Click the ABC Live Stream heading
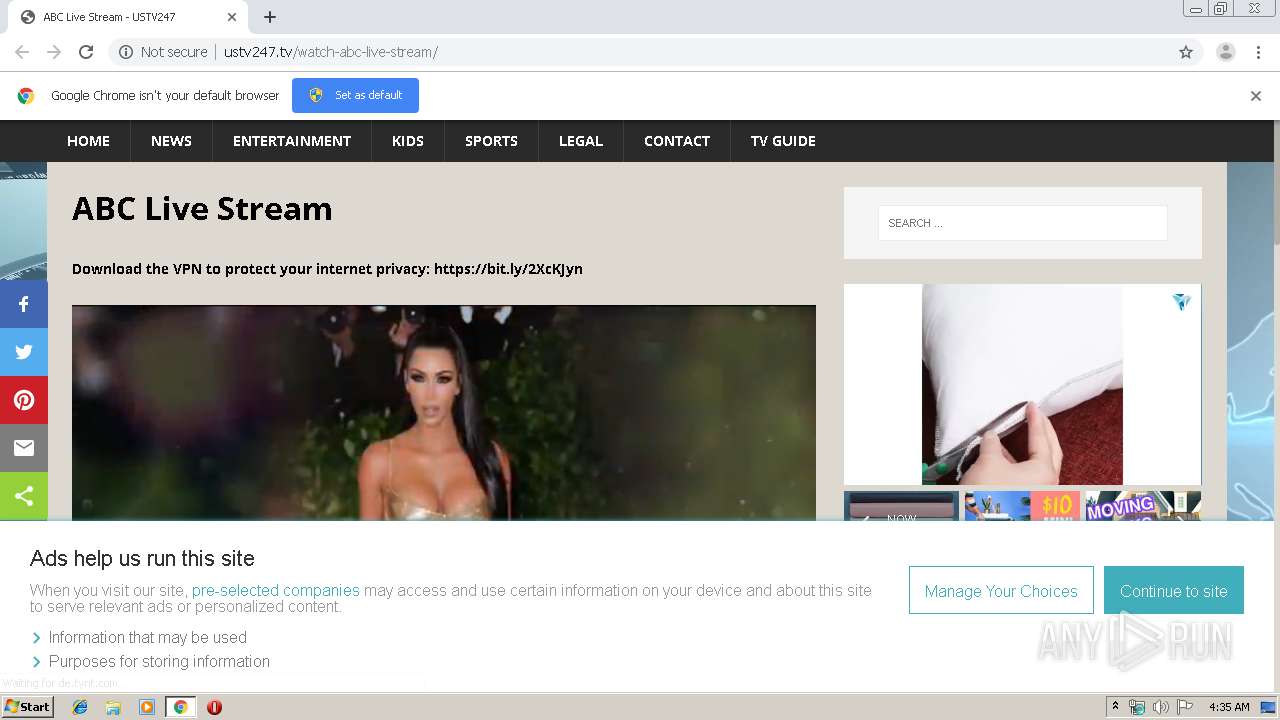This screenshot has width=1280, height=720. [202, 208]
